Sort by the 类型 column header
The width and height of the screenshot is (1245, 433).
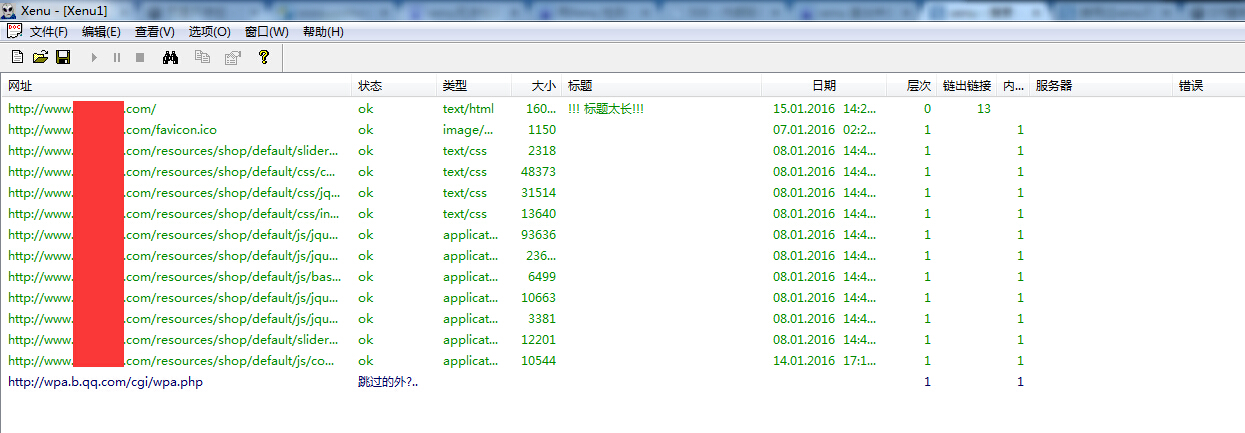click(474, 86)
